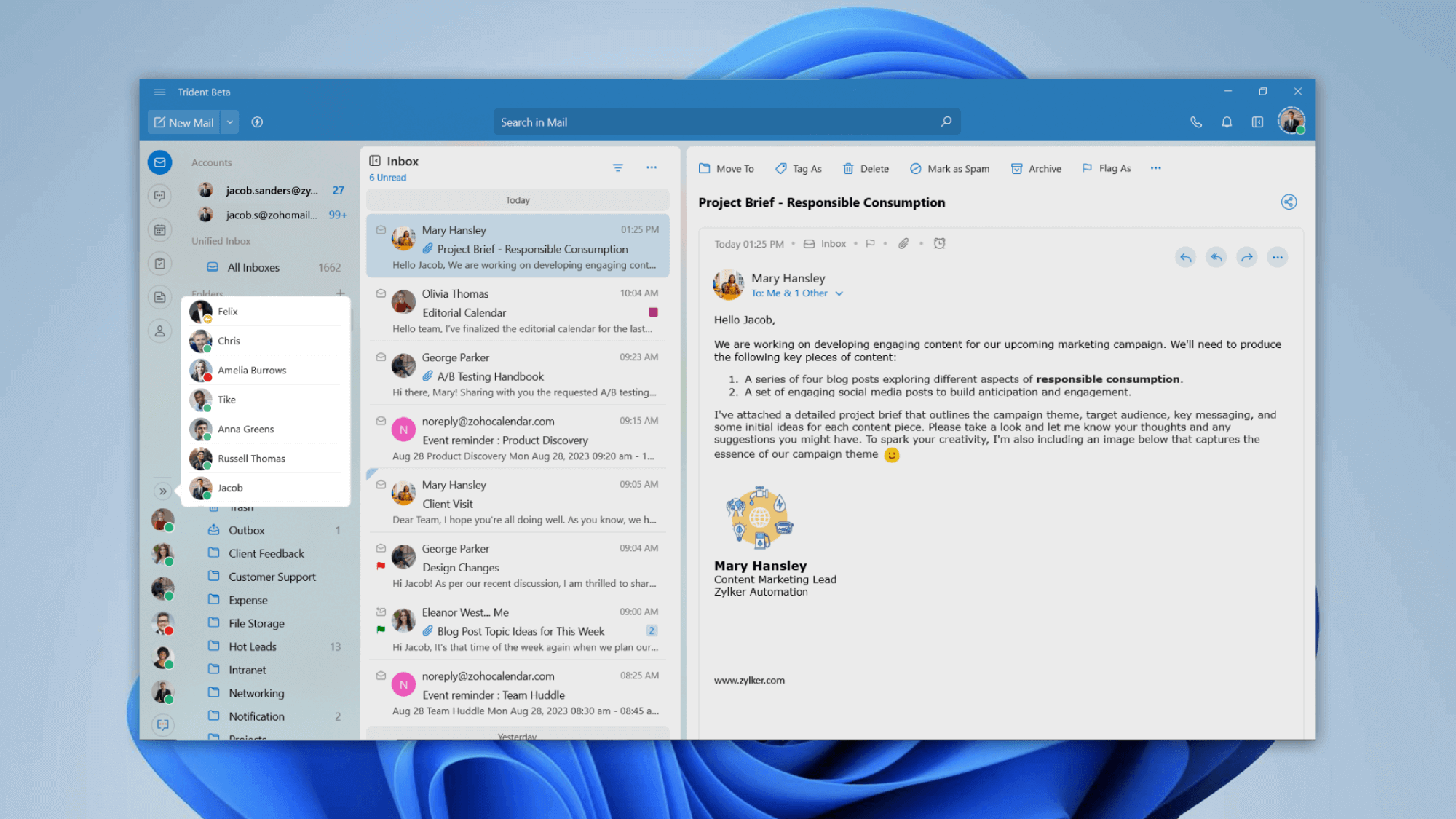Toggle read status on Mary Hansley Client Visit
The width and height of the screenshot is (1456, 819).
click(381, 485)
